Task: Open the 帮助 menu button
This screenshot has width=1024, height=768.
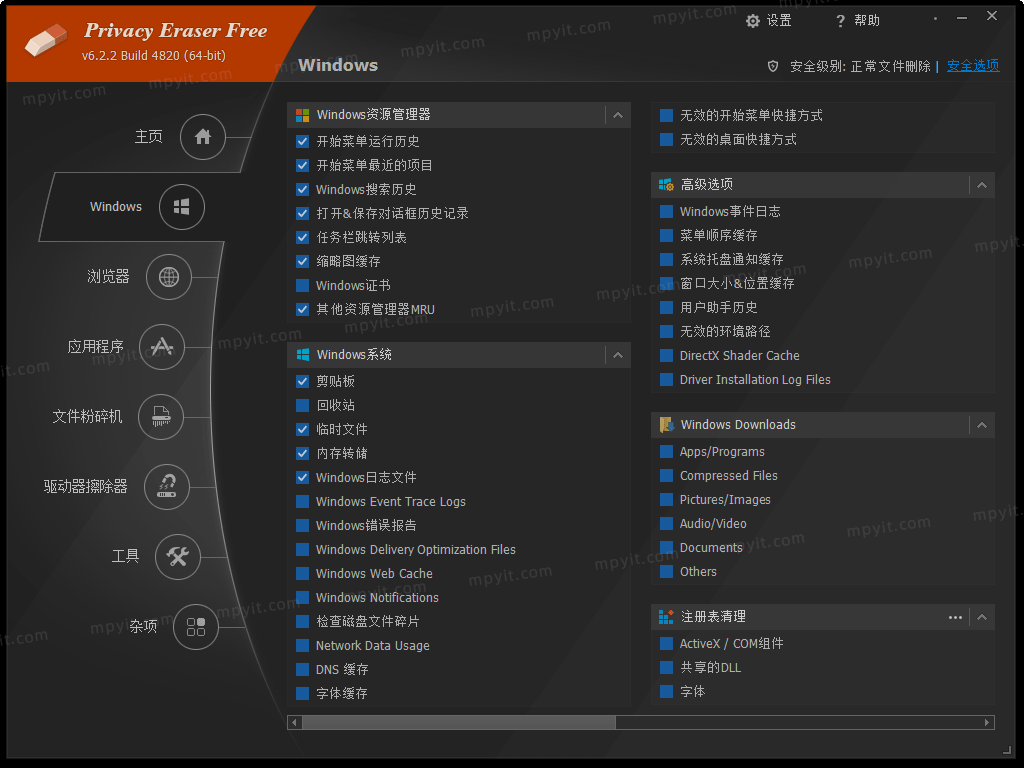Action: pos(857,21)
